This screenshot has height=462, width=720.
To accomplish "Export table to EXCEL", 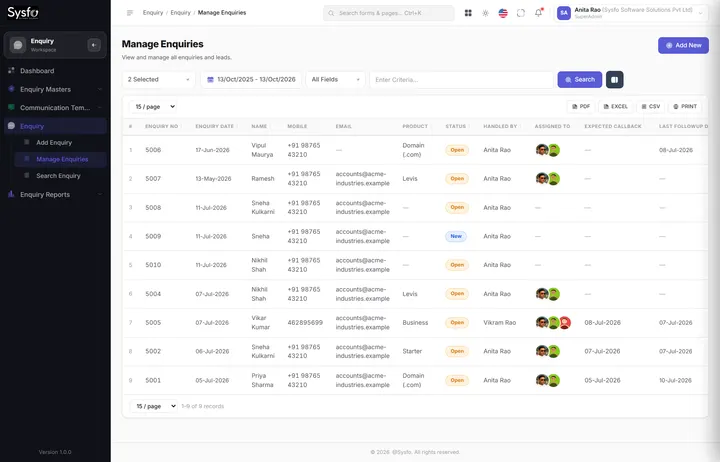I will (616, 107).
